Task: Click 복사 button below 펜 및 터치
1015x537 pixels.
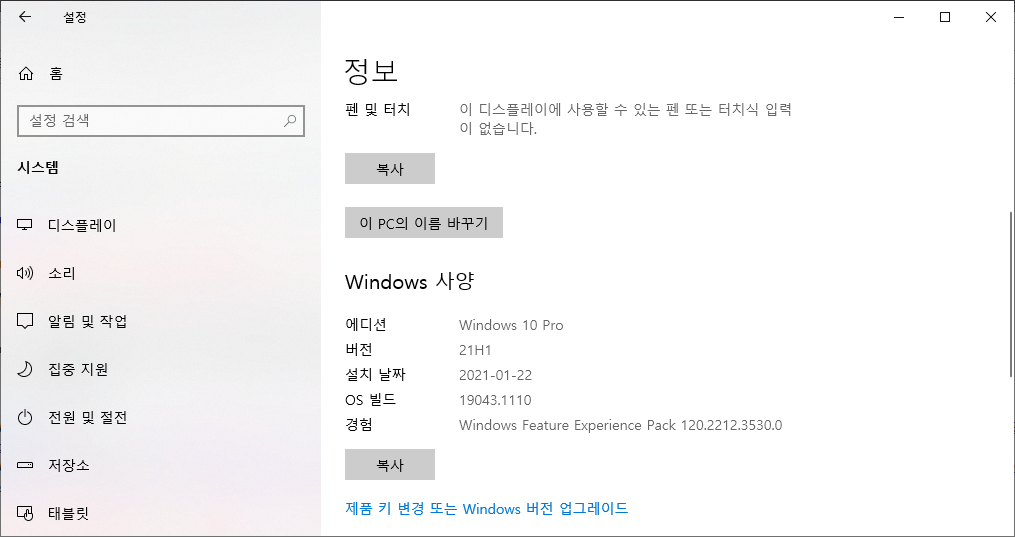Action: coord(390,169)
